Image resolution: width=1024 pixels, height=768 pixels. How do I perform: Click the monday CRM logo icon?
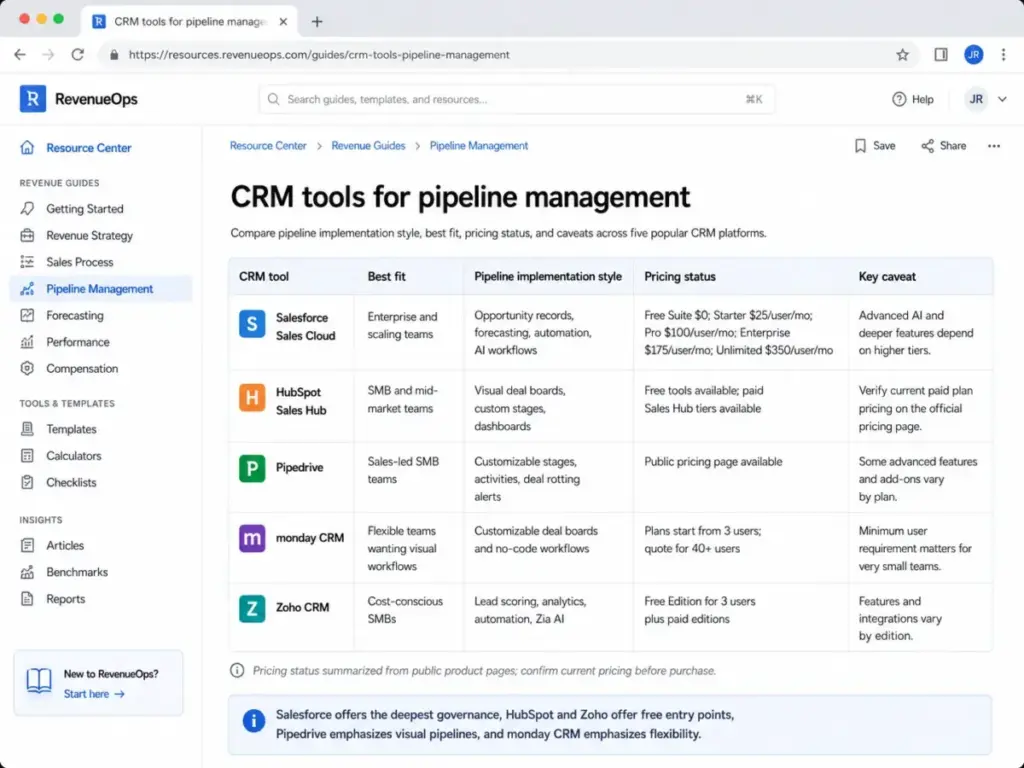click(x=252, y=539)
